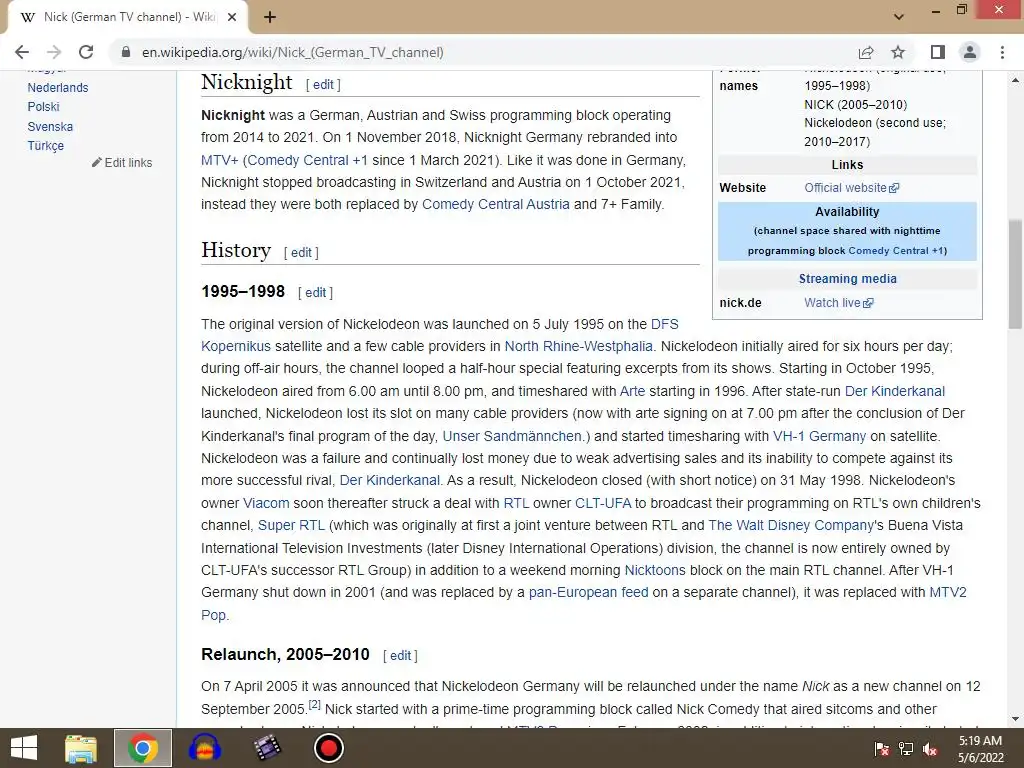1024x768 pixels.
Task: Open Comedy Central +1 link in infobox
Action: coord(895,251)
